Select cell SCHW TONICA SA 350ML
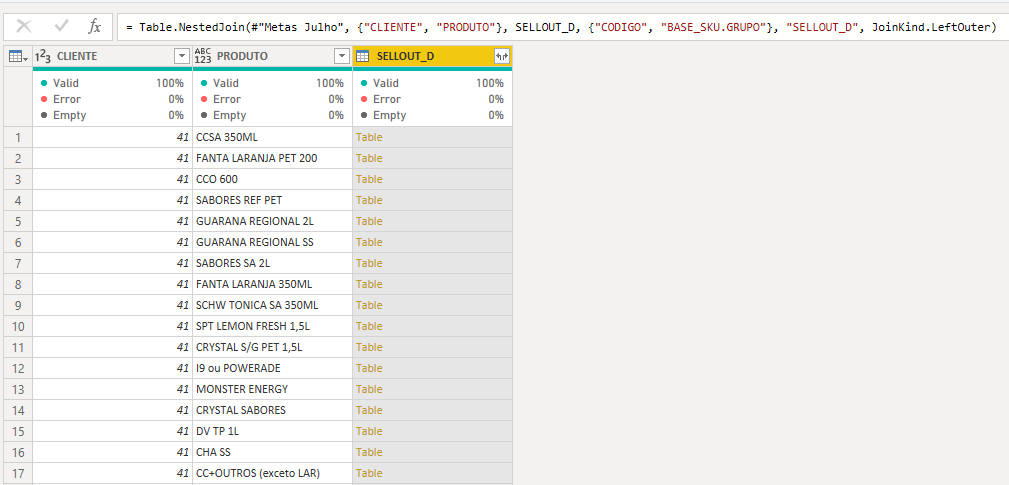The height and width of the screenshot is (485, 1009). tap(272, 305)
